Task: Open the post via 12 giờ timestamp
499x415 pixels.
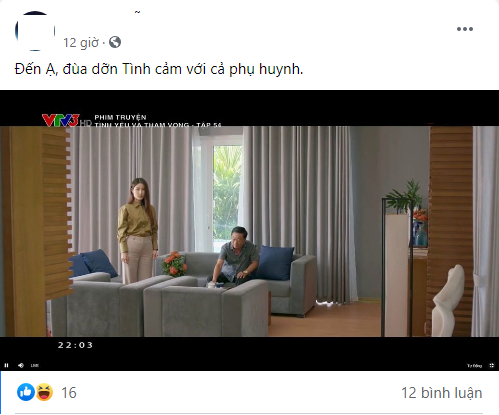Action: (81, 43)
